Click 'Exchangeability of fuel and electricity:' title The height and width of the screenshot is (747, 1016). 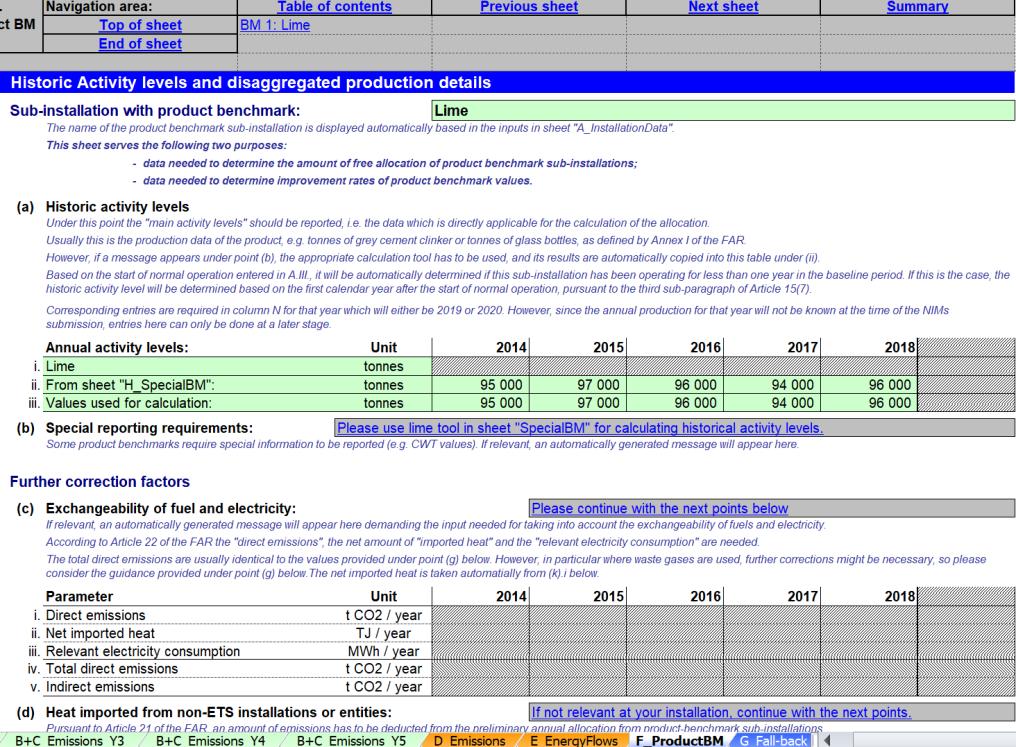[x=170, y=509]
